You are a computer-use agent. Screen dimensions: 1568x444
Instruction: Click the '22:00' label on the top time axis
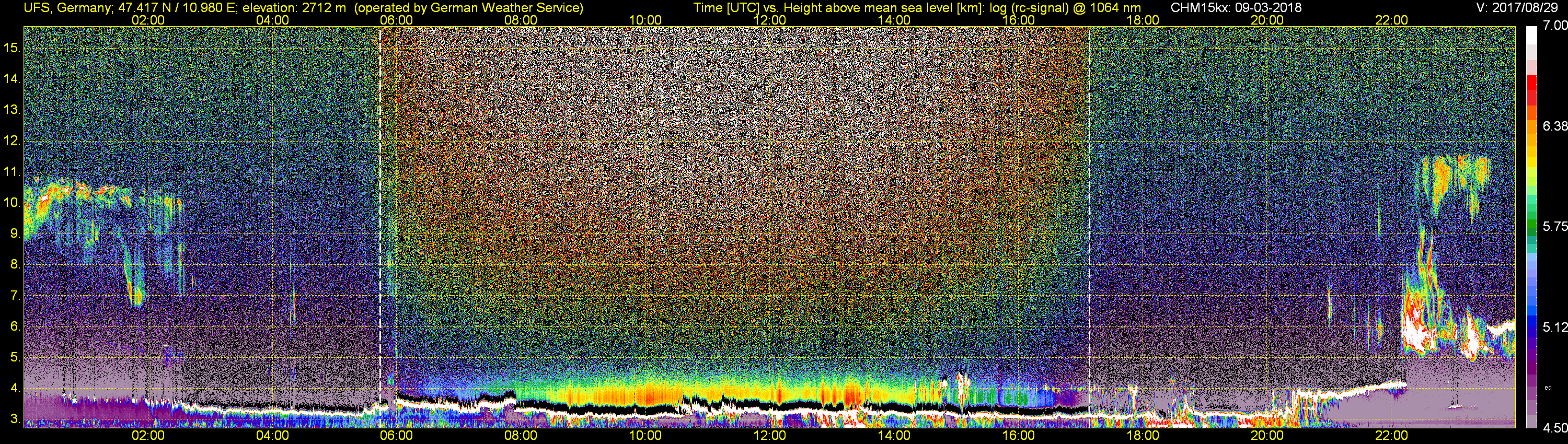coord(1391,20)
